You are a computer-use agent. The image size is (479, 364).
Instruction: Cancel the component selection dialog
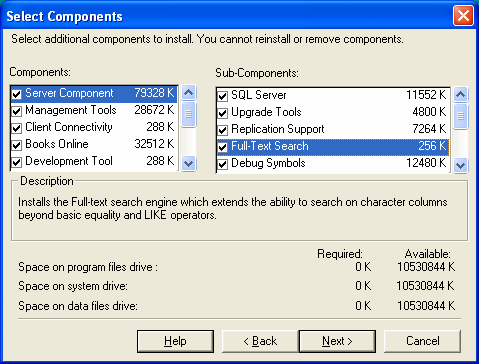coord(422,341)
